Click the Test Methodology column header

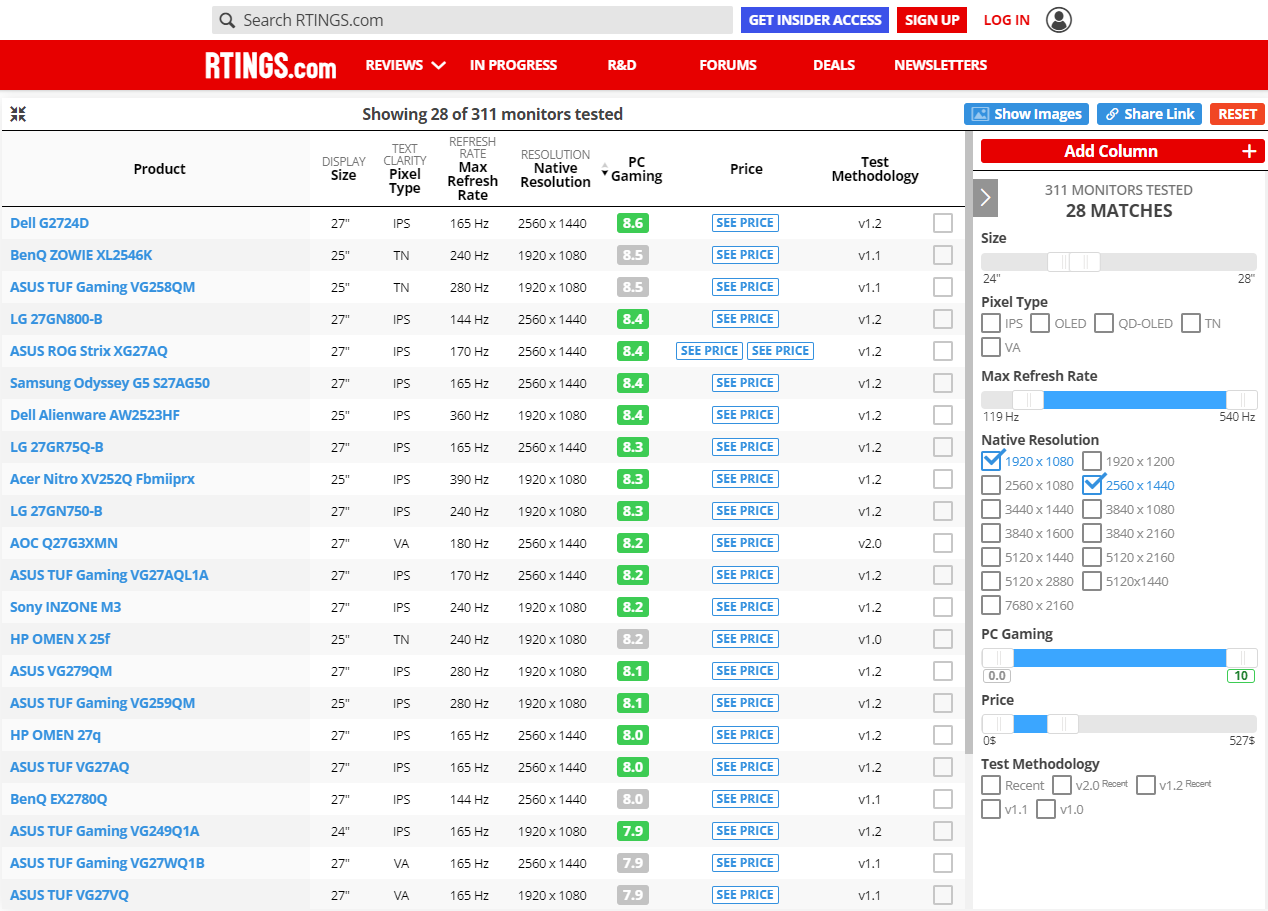[875, 169]
